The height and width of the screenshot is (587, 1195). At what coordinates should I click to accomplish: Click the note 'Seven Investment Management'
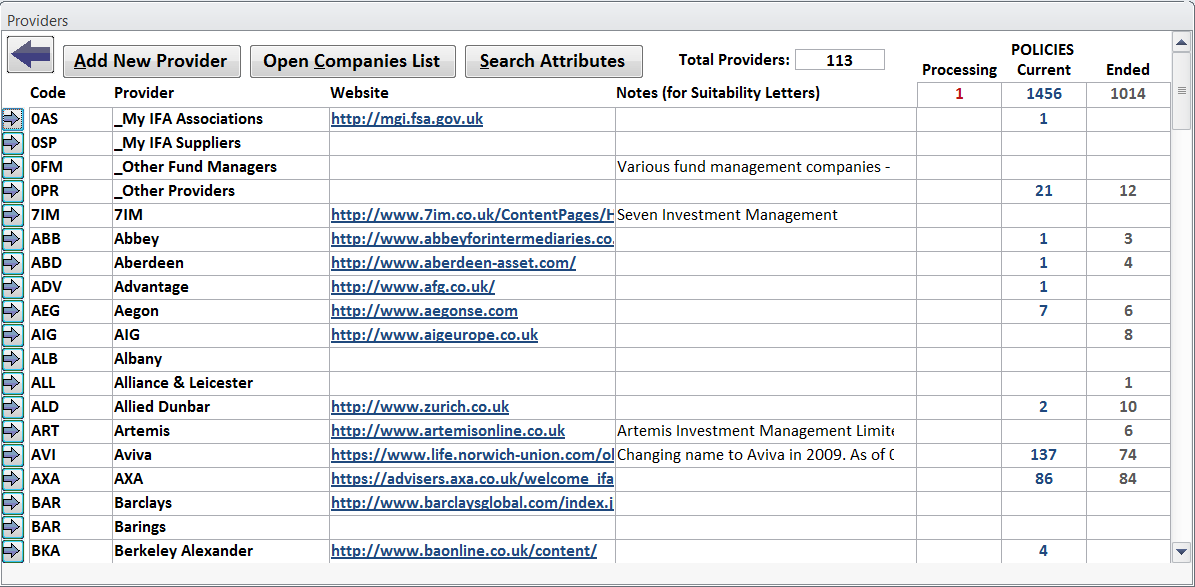pyautogui.click(x=727, y=215)
